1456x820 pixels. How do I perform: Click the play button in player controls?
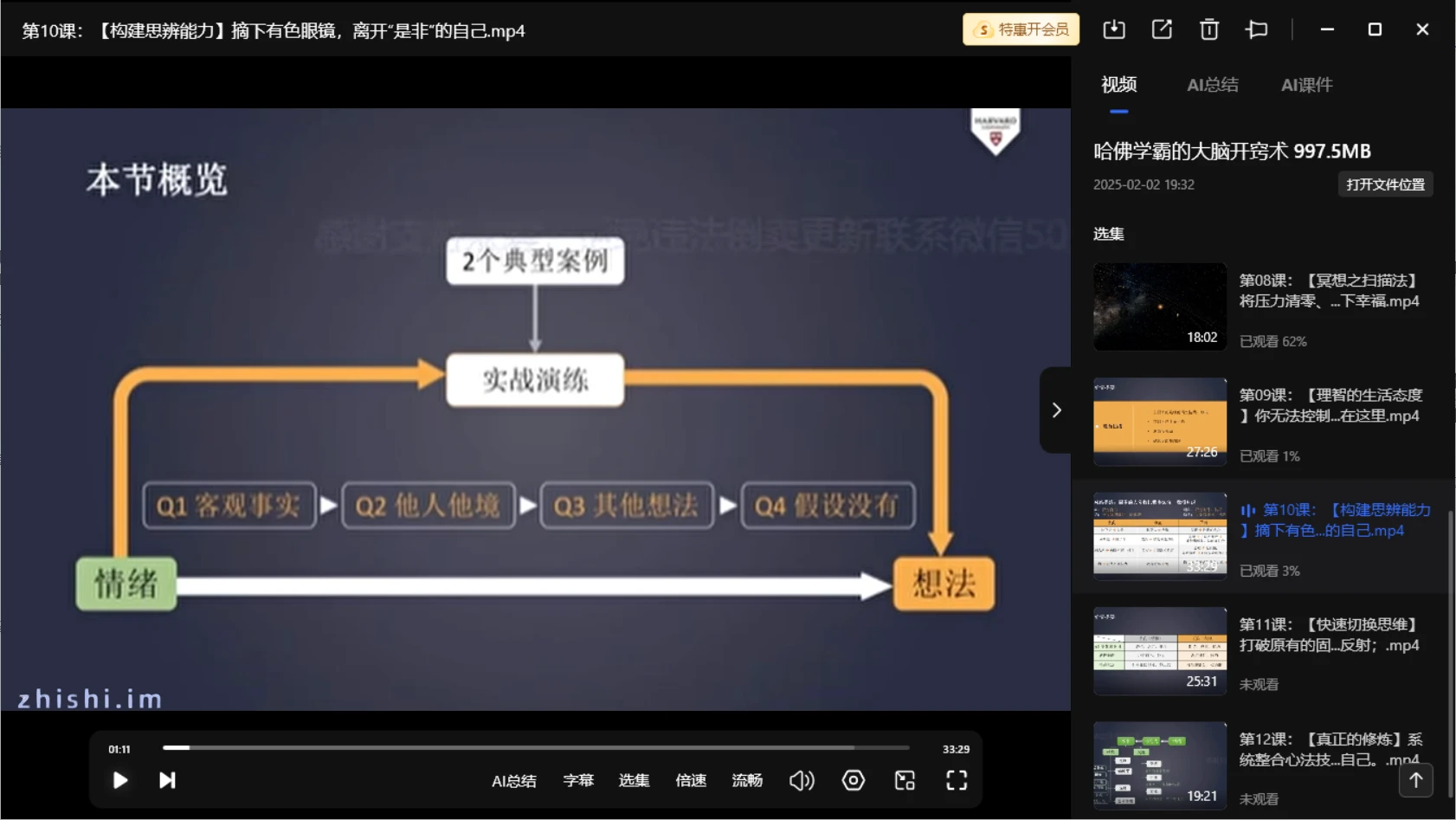point(120,780)
